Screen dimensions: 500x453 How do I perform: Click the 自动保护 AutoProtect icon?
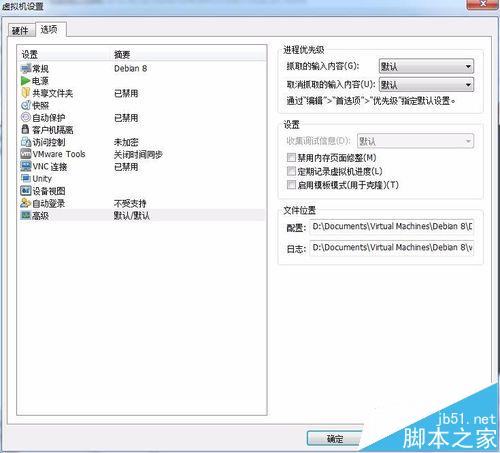pyautogui.click(x=26, y=117)
